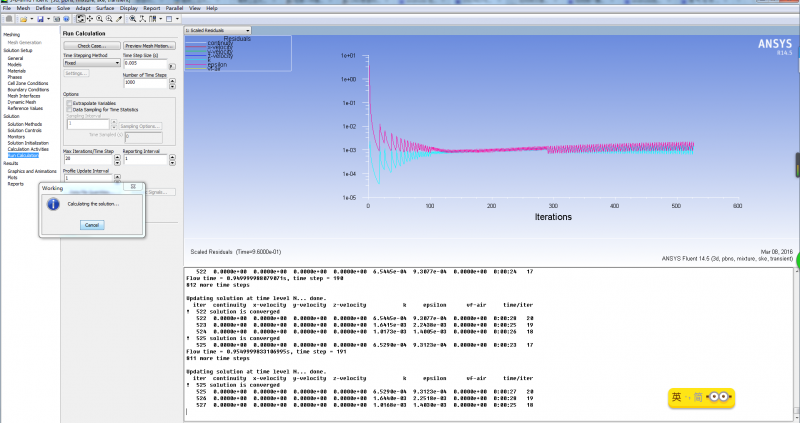800x423 pixels.
Task: Select Boundary Conditions in navigation tree
Action: pos(28,90)
